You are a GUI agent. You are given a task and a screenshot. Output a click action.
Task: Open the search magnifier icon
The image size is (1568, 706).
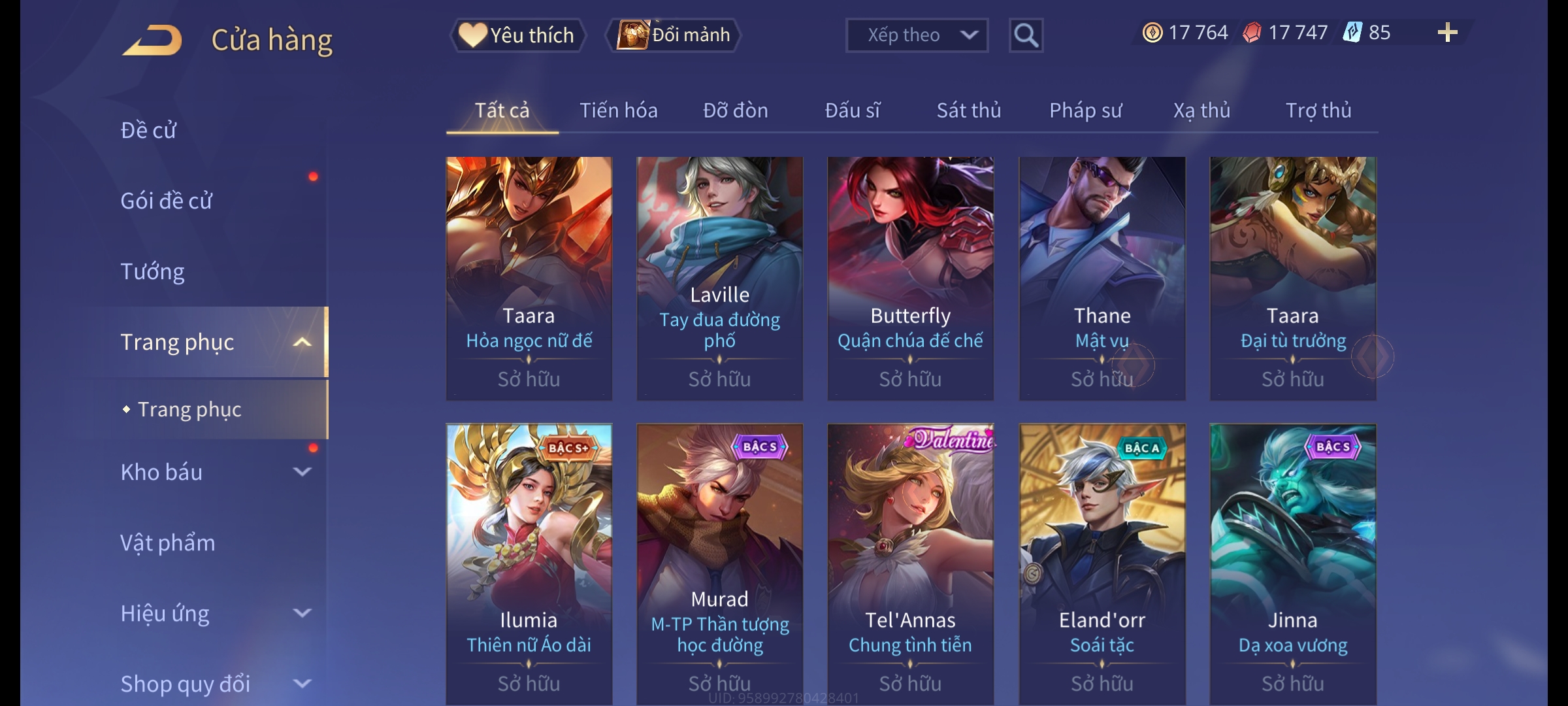coord(1026,35)
